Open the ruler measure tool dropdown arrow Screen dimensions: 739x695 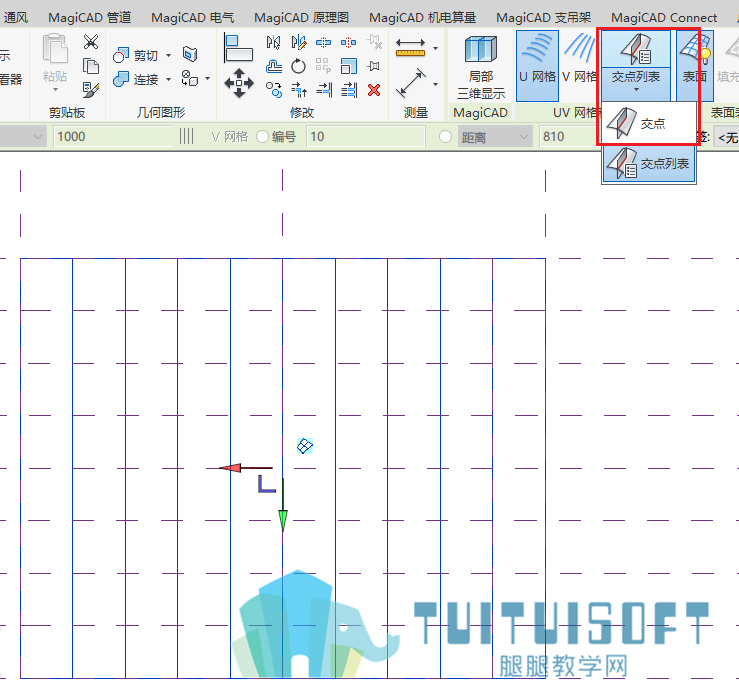click(x=435, y=48)
